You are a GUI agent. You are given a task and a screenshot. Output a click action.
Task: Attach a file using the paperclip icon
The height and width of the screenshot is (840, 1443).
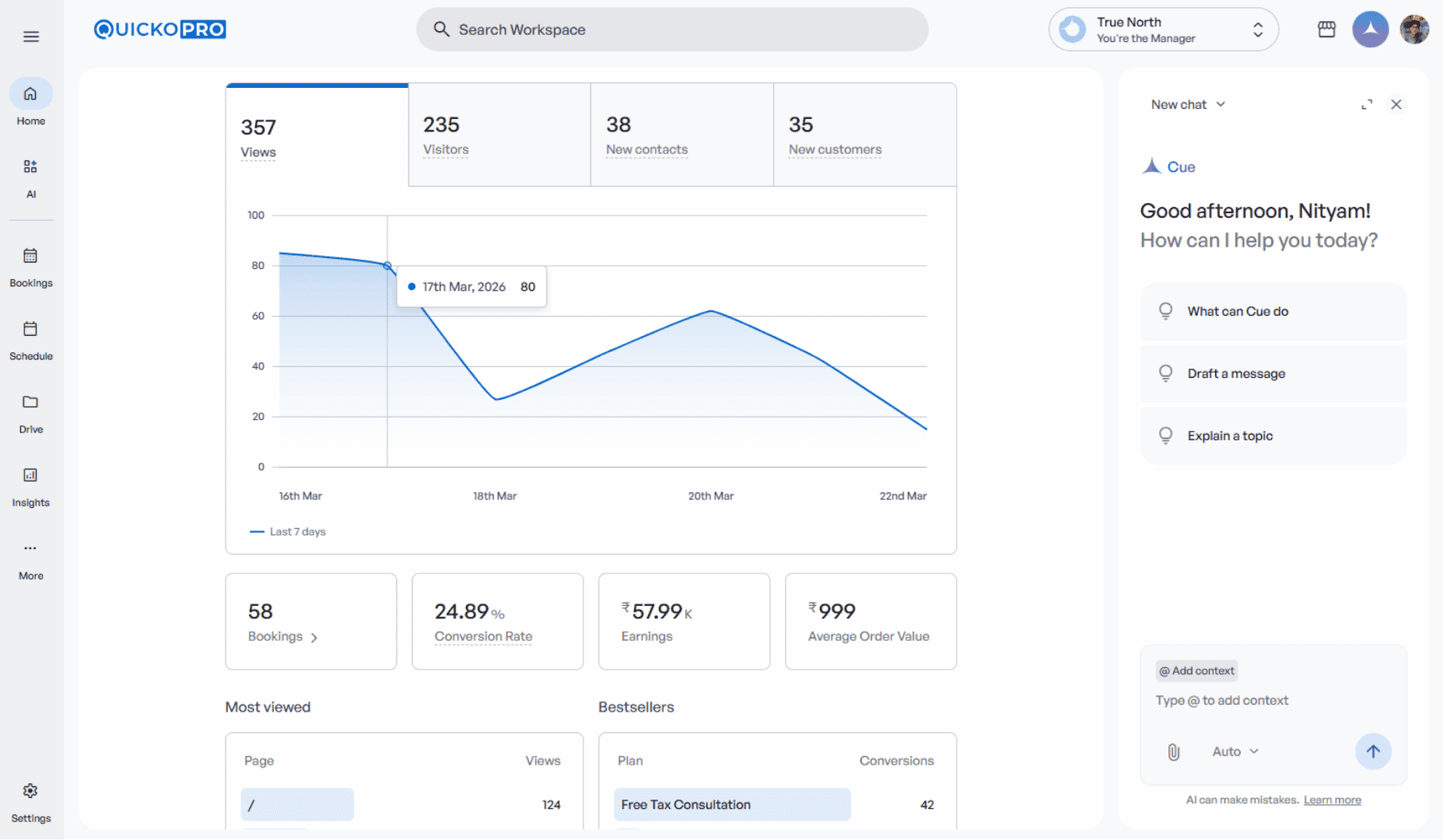[x=1173, y=751]
